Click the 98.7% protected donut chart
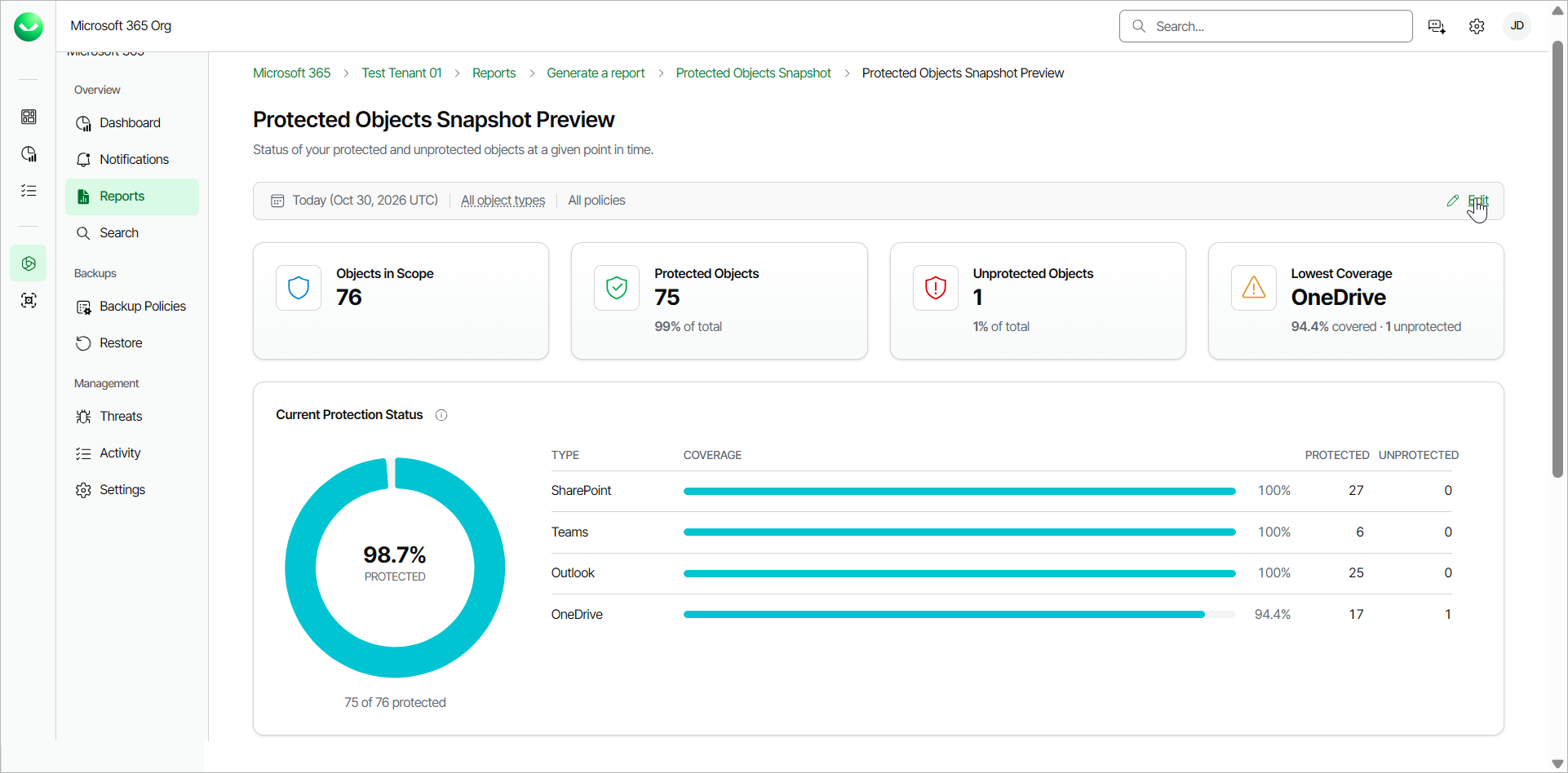Screen dimensions: 1568x773 [395, 568]
